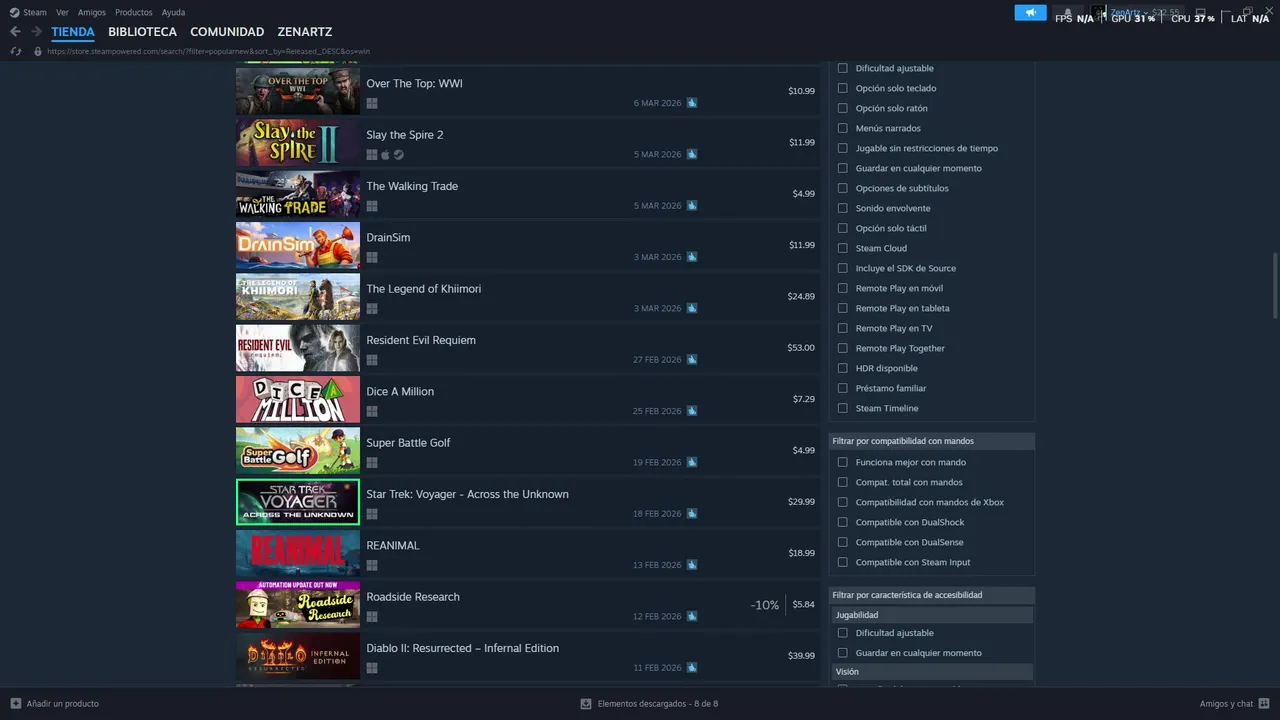Click the review thumbs icon for DrainSim

click(x=692, y=257)
